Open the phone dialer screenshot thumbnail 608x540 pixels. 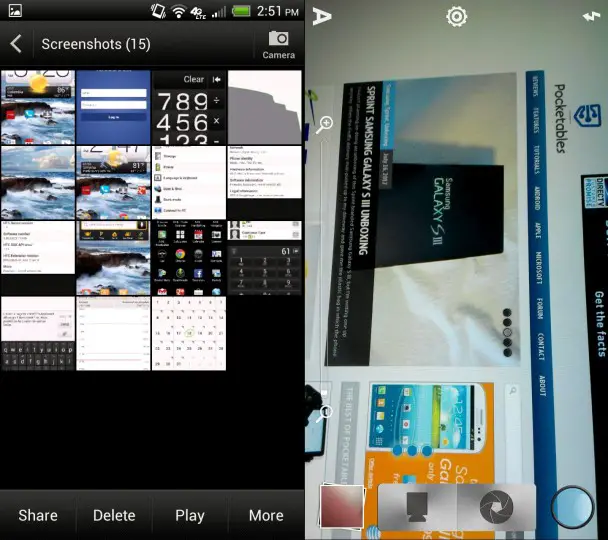pyautogui.click(x=264, y=258)
